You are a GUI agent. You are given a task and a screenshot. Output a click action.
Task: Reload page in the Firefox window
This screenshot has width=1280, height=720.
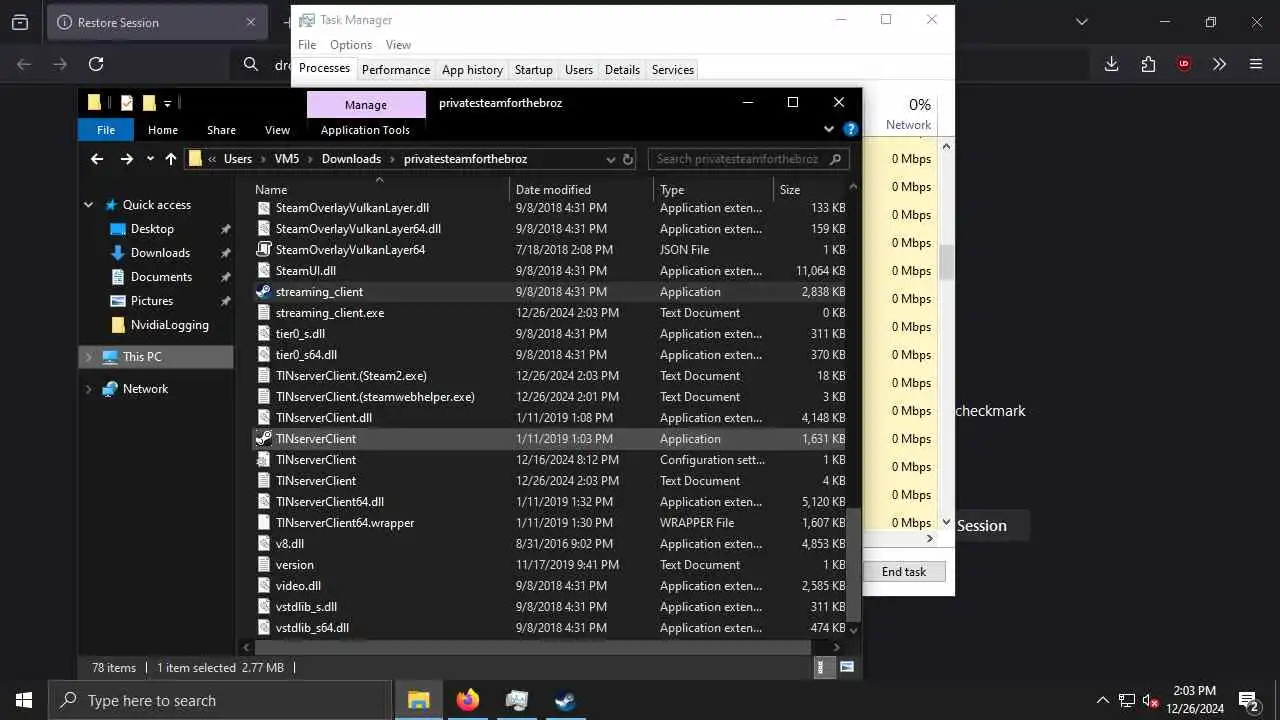pos(96,64)
